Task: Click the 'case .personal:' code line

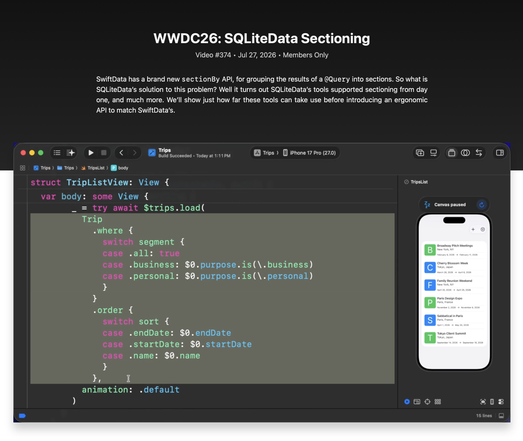Action: tap(208, 276)
